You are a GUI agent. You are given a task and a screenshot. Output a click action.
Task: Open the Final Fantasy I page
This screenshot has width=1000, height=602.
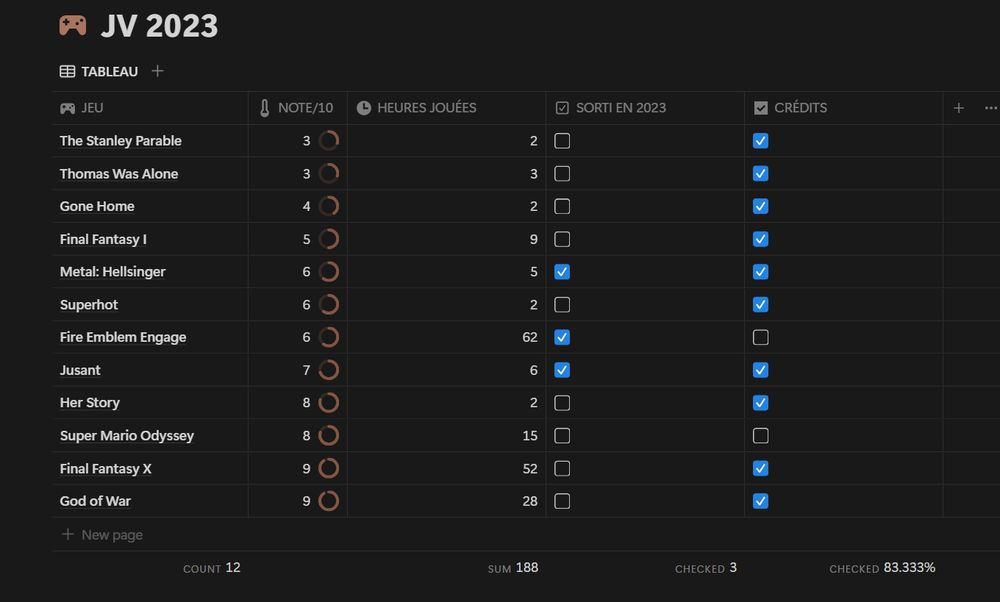[103, 239]
